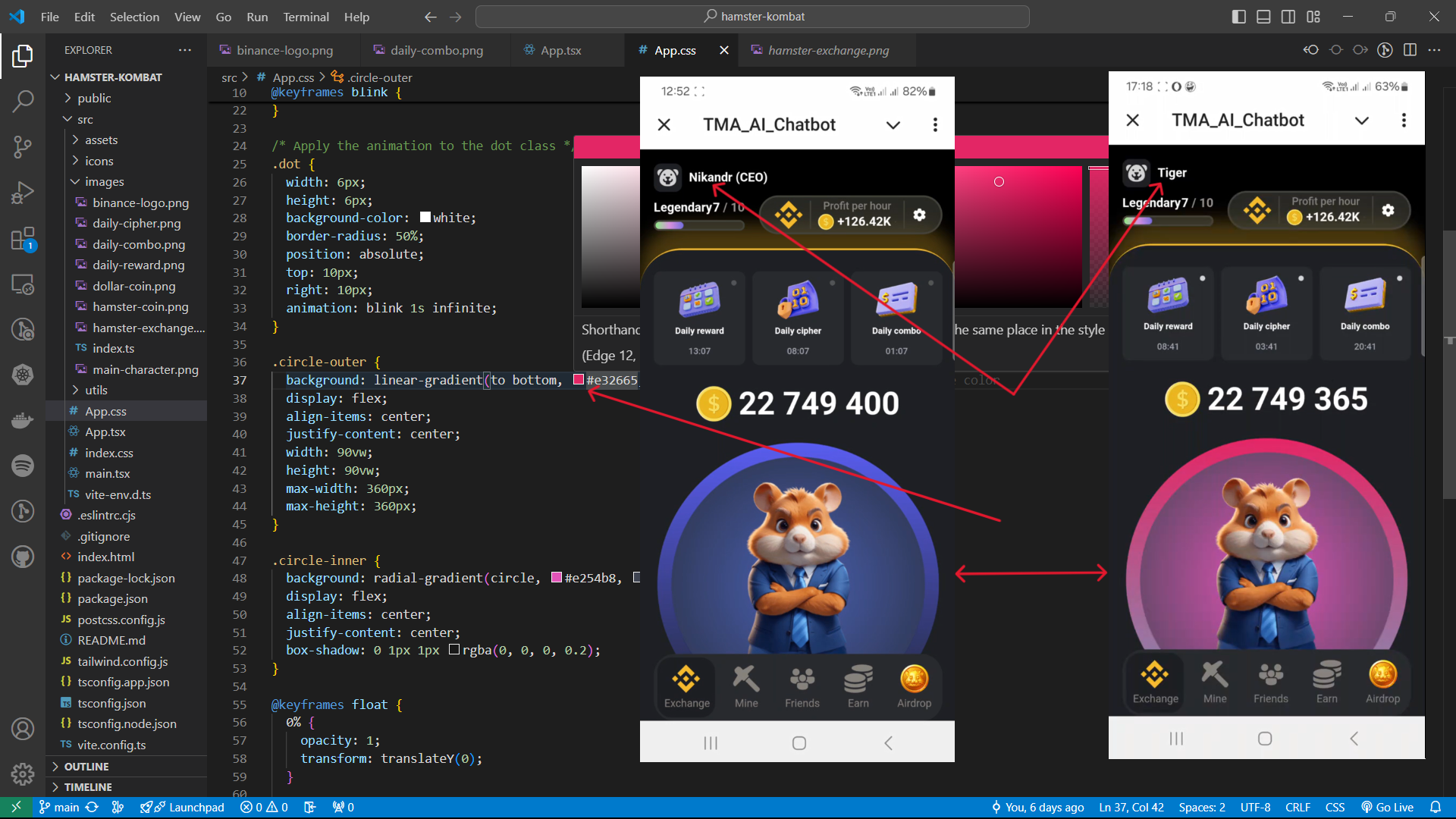Open the Search view in activity bar

pyautogui.click(x=23, y=101)
